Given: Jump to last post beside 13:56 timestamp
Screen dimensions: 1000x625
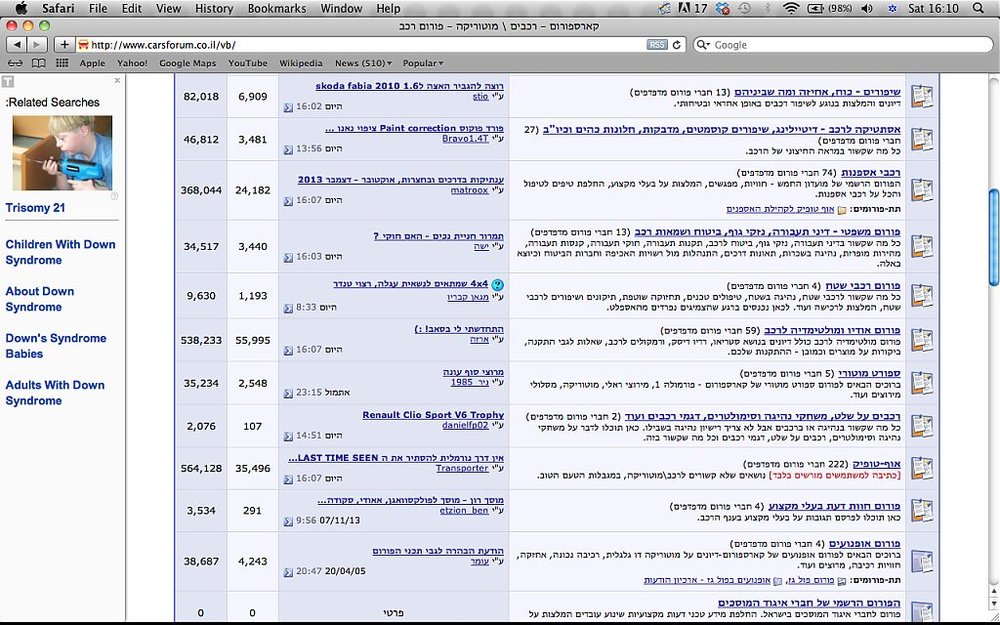Looking at the screenshot, I should (288, 149).
